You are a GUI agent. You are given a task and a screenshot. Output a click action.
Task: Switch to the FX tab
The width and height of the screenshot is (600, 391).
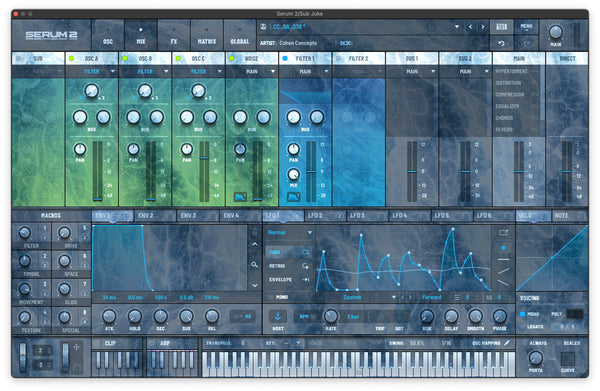pyautogui.click(x=174, y=35)
